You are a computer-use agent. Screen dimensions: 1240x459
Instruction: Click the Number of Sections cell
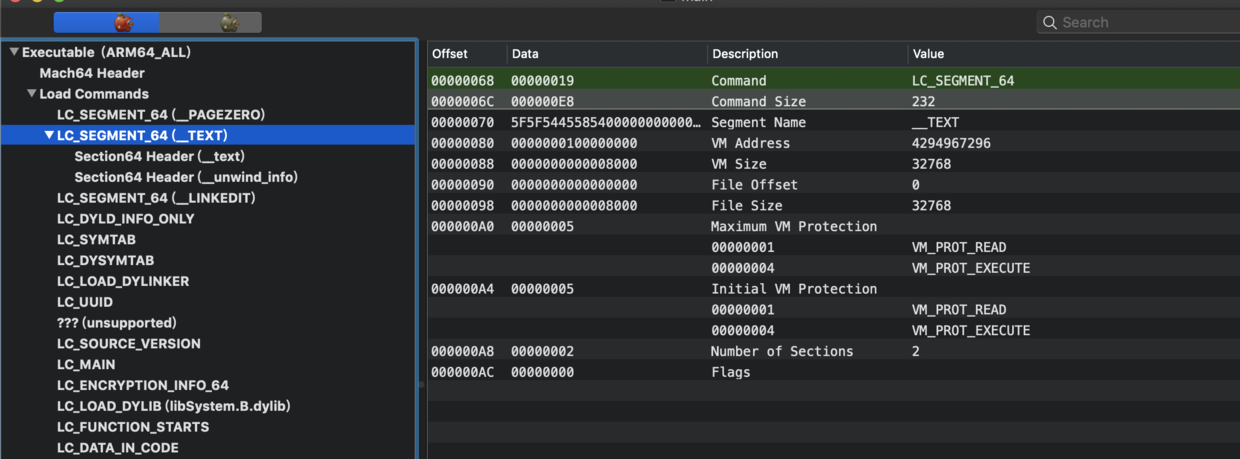coord(782,351)
